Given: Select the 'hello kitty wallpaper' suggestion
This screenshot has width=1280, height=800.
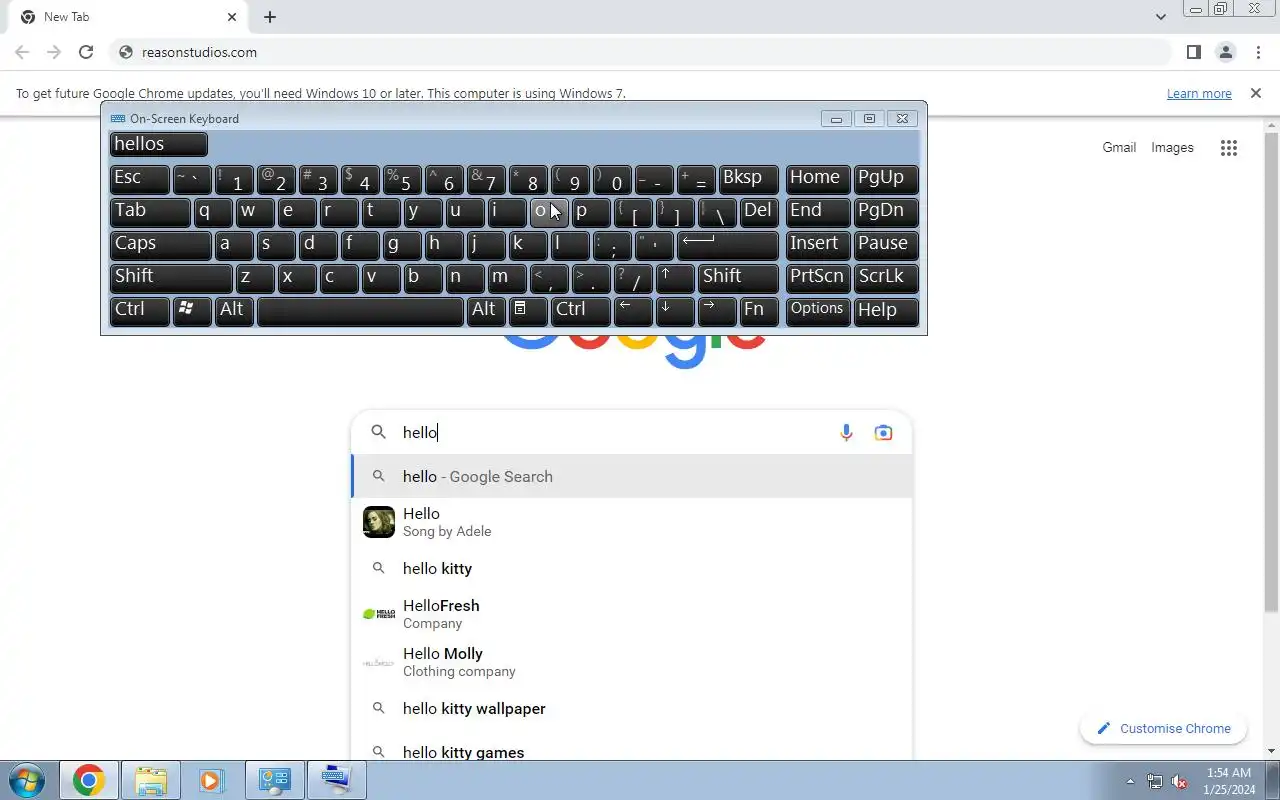Looking at the screenshot, I should [x=632, y=708].
